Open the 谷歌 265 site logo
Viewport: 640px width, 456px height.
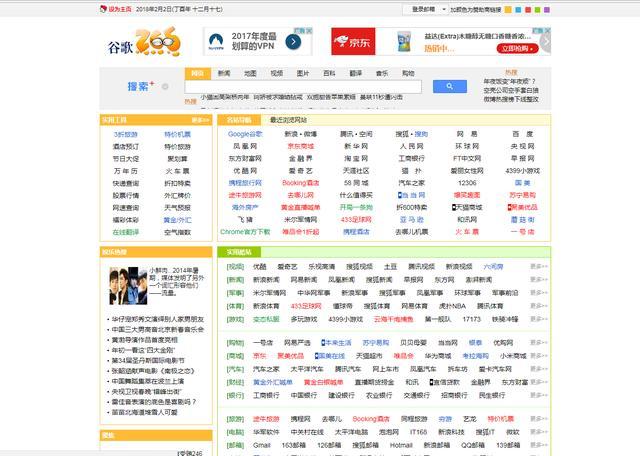click(144, 42)
